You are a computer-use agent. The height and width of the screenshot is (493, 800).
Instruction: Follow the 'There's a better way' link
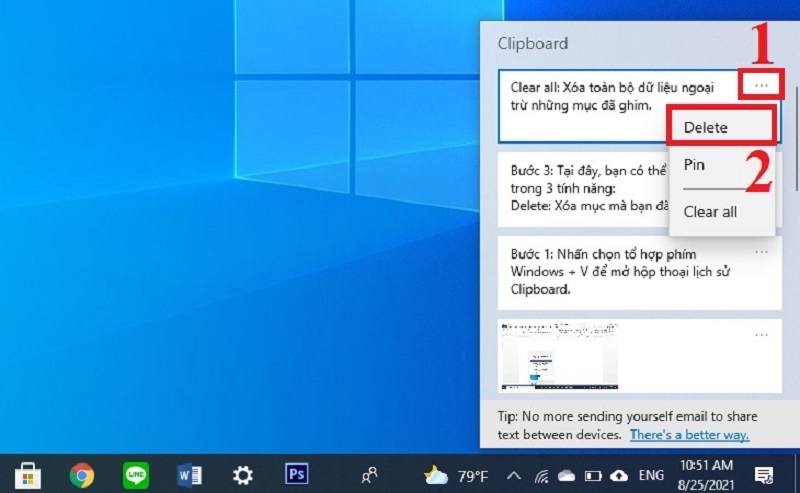(x=689, y=435)
